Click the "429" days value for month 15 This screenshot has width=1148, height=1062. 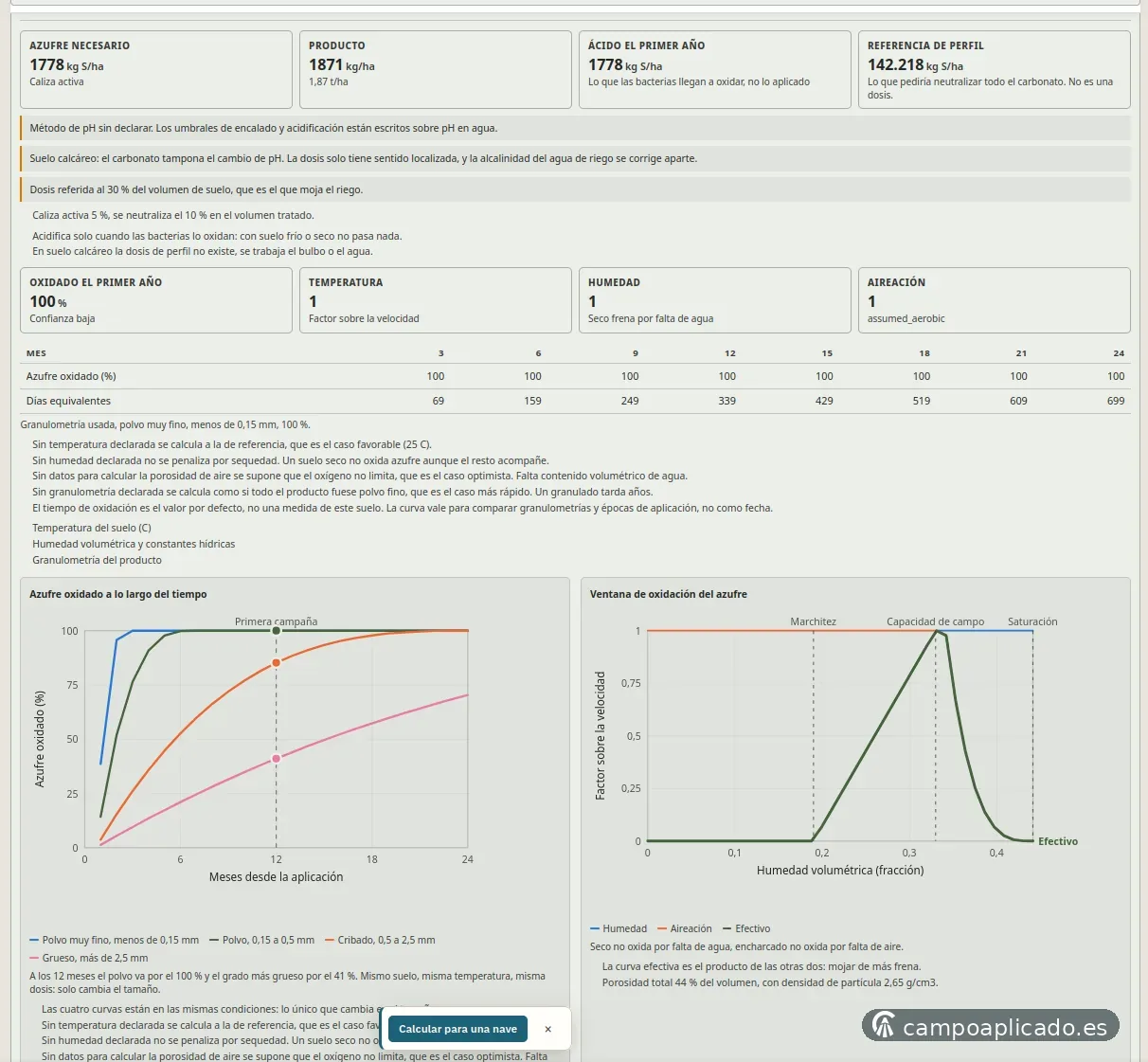tap(825, 401)
